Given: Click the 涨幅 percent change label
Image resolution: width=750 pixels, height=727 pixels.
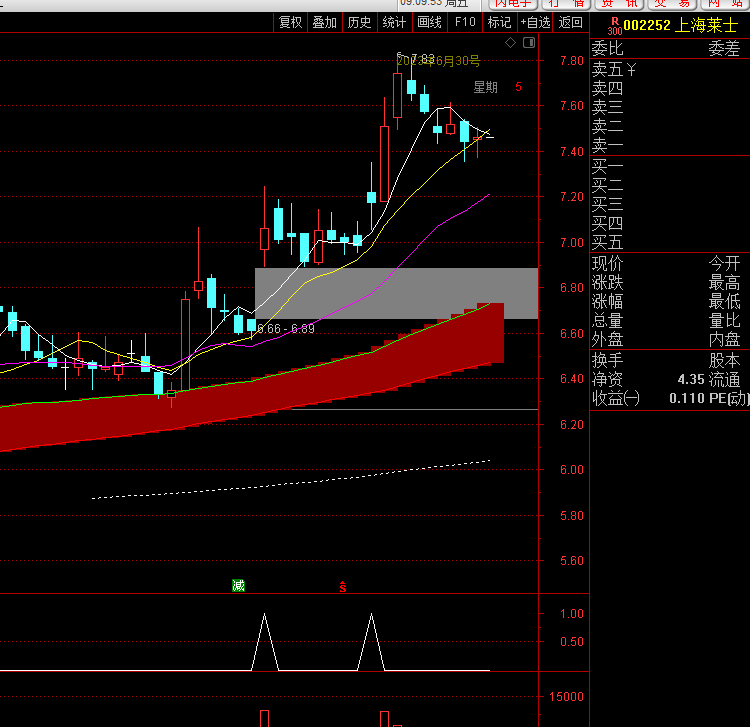Looking at the screenshot, I should [x=607, y=302].
